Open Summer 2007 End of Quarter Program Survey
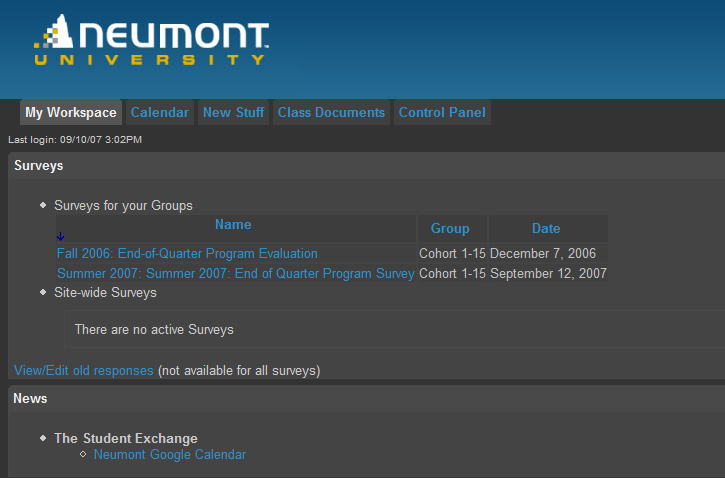Viewport: 725px width, 478px height. [235, 274]
